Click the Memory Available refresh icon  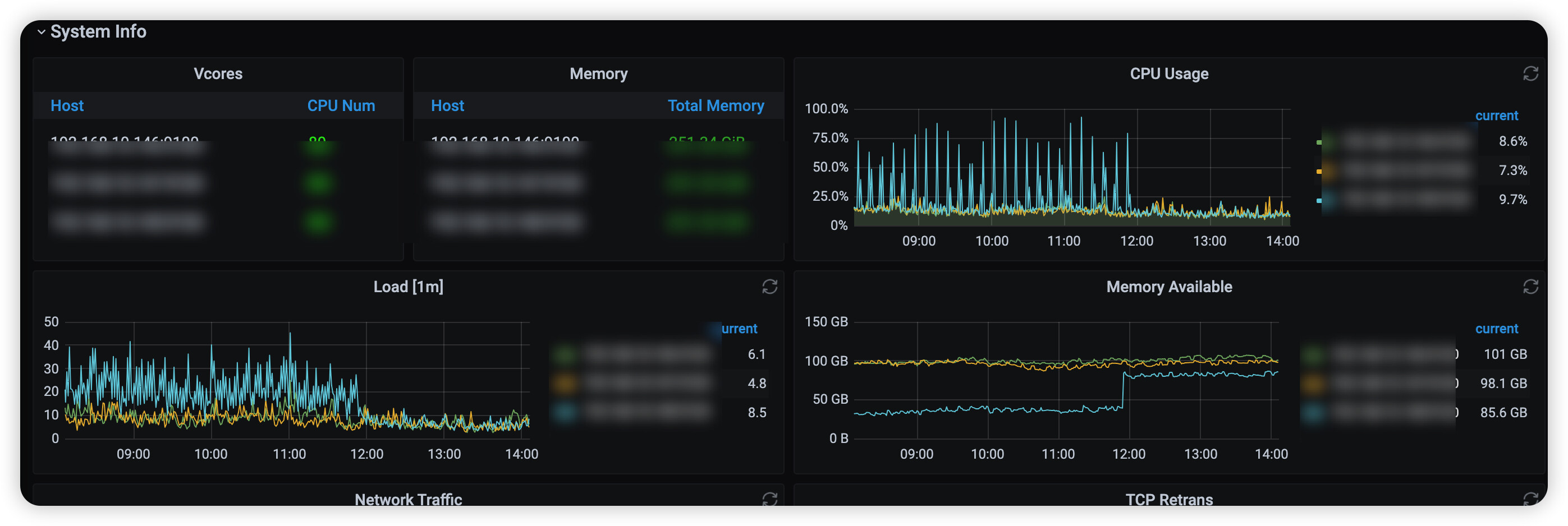(x=1530, y=287)
